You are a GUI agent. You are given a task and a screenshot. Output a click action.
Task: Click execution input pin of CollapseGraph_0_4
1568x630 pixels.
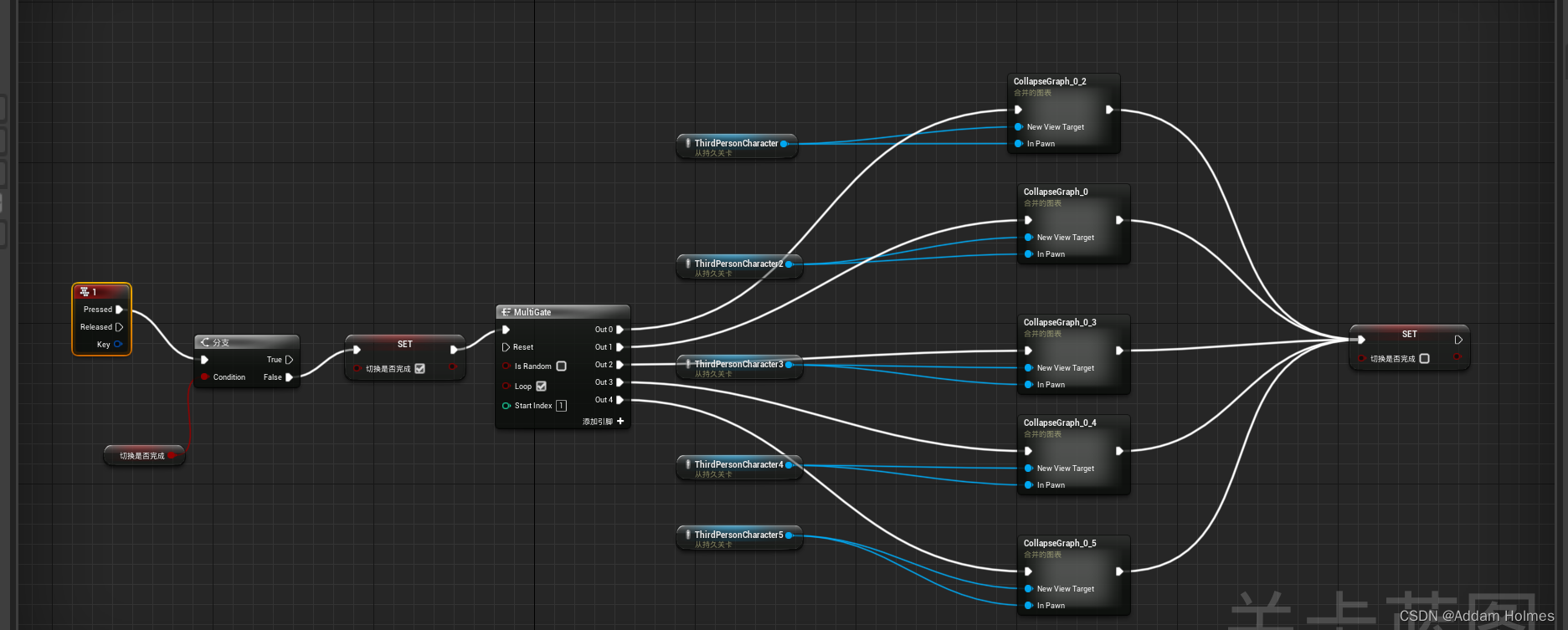pyautogui.click(x=1028, y=451)
